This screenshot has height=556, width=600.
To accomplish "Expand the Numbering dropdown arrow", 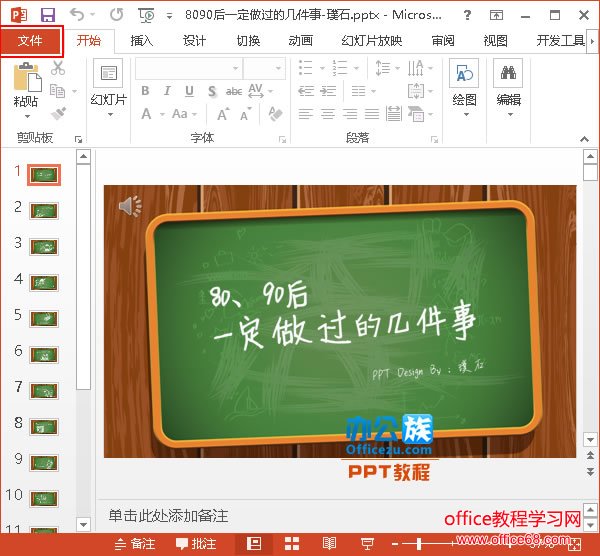I will click(x=356, y=68).
